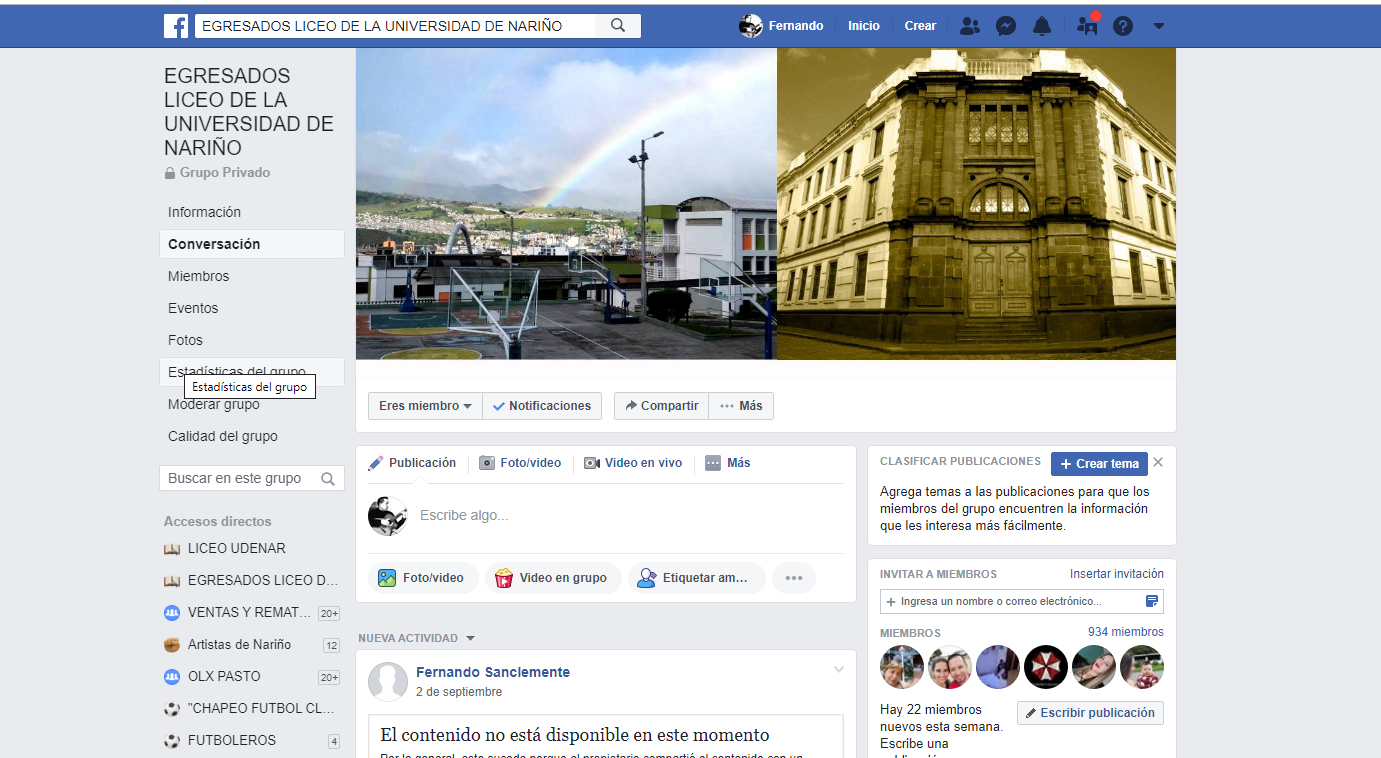
Task: Click the Facebook logo icon
Action: pos(176,26)
